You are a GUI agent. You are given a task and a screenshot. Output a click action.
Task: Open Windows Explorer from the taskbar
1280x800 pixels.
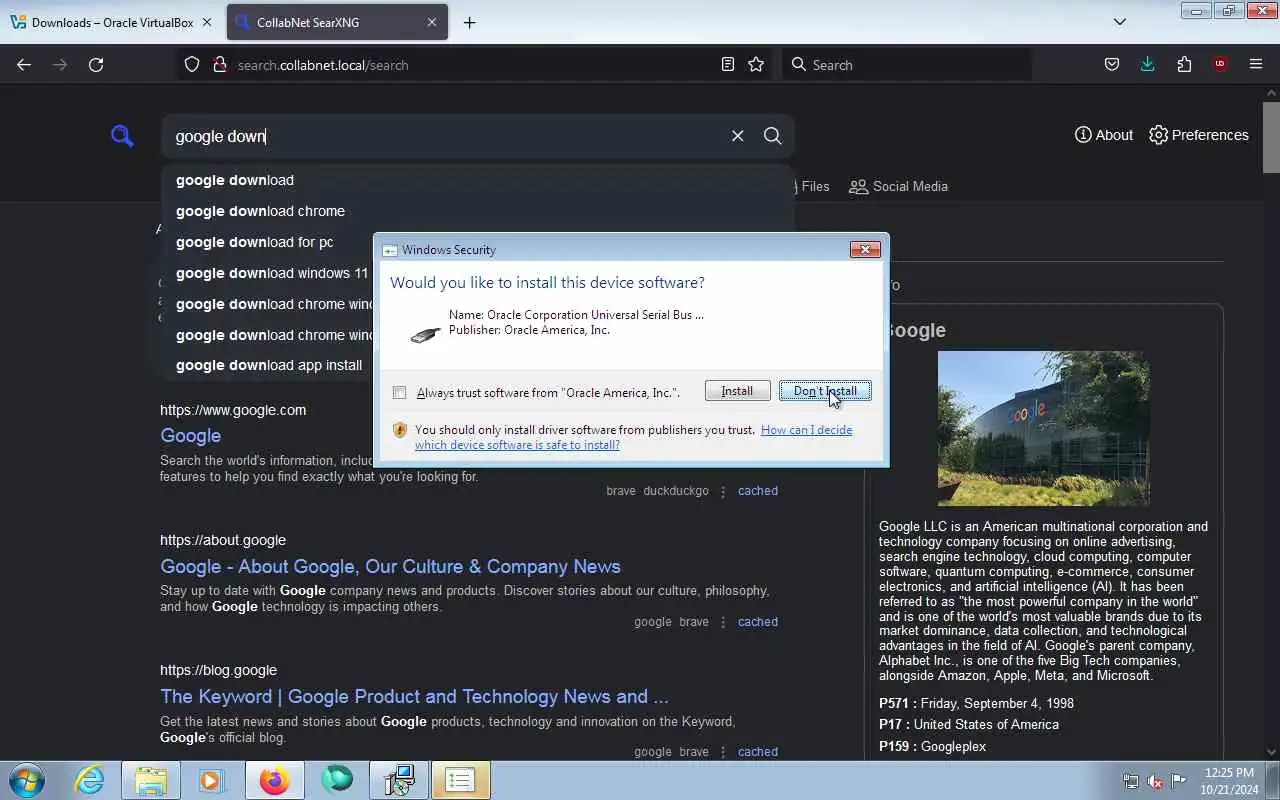[151, 780]
